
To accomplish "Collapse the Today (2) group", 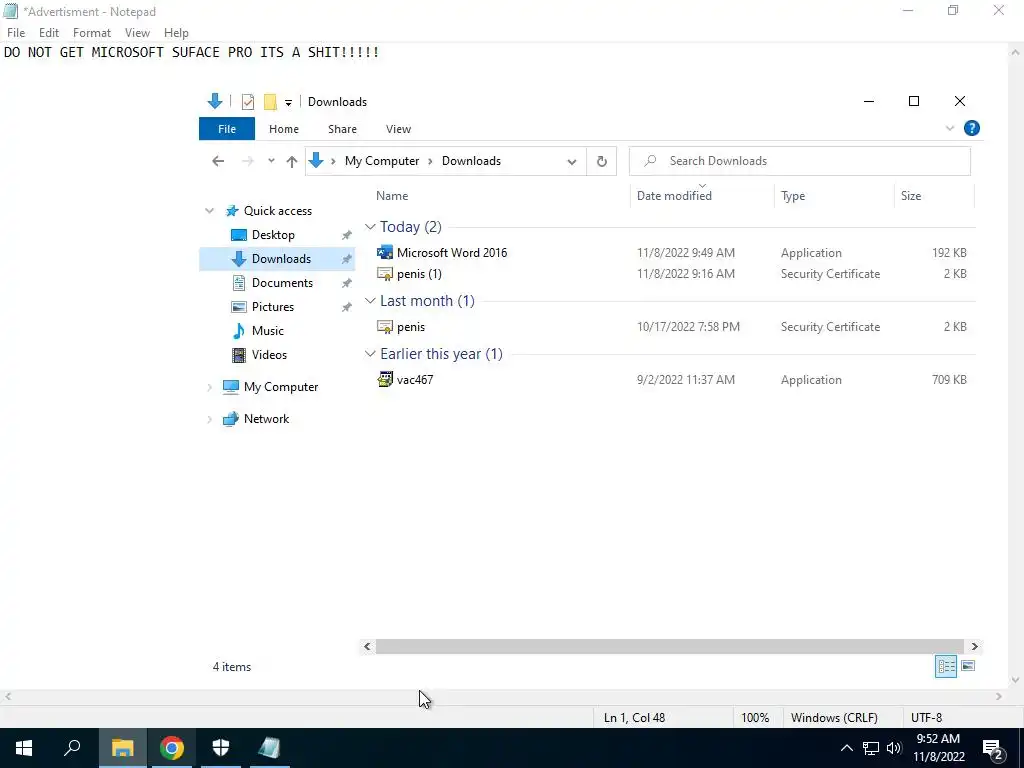I will (370, 227).
